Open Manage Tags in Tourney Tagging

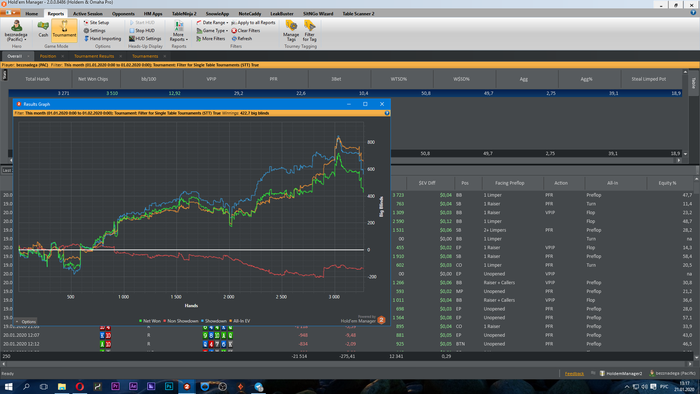pos(291,30)
